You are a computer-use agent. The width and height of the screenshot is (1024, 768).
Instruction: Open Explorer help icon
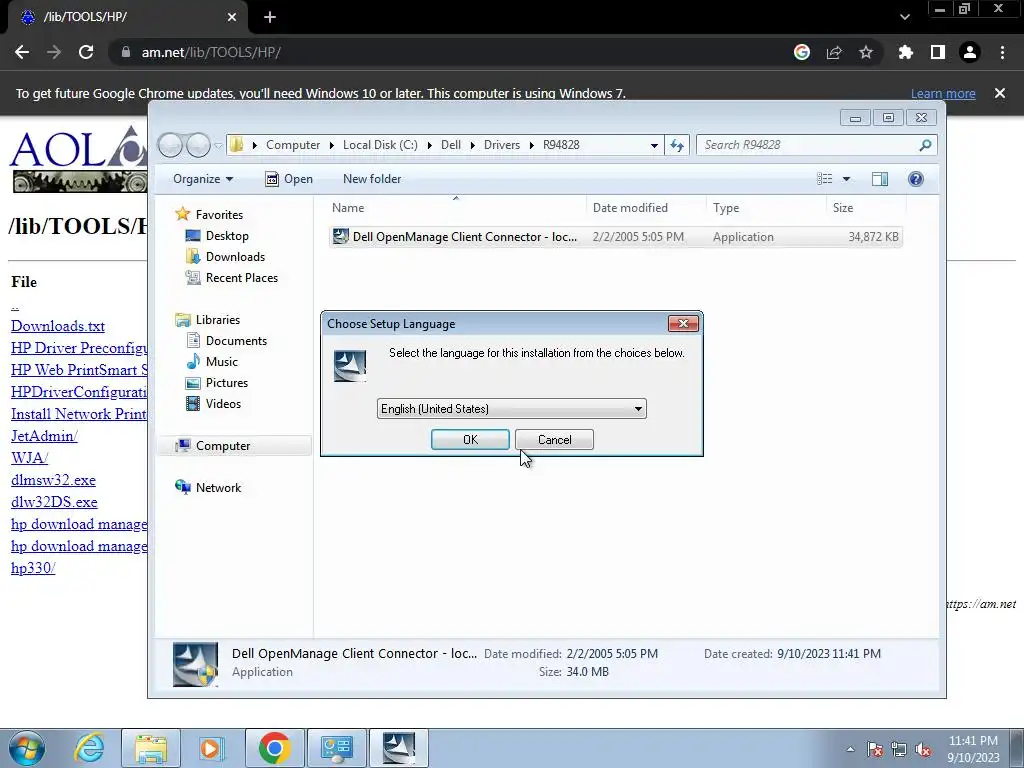pyautogui.click(x=916, y=179)
